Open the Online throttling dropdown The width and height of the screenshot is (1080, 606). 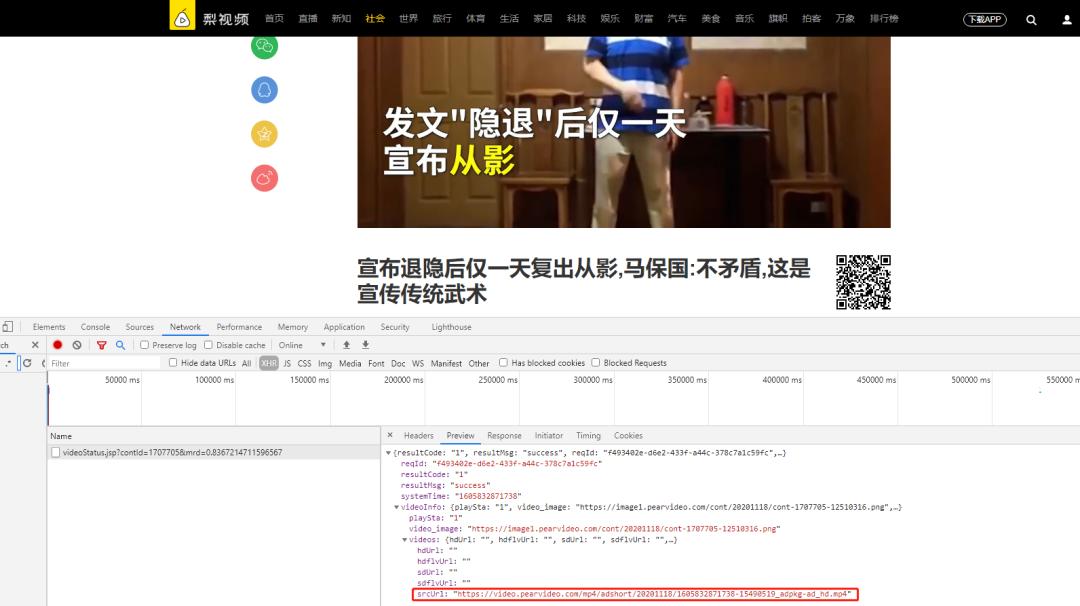click(302, 345)
